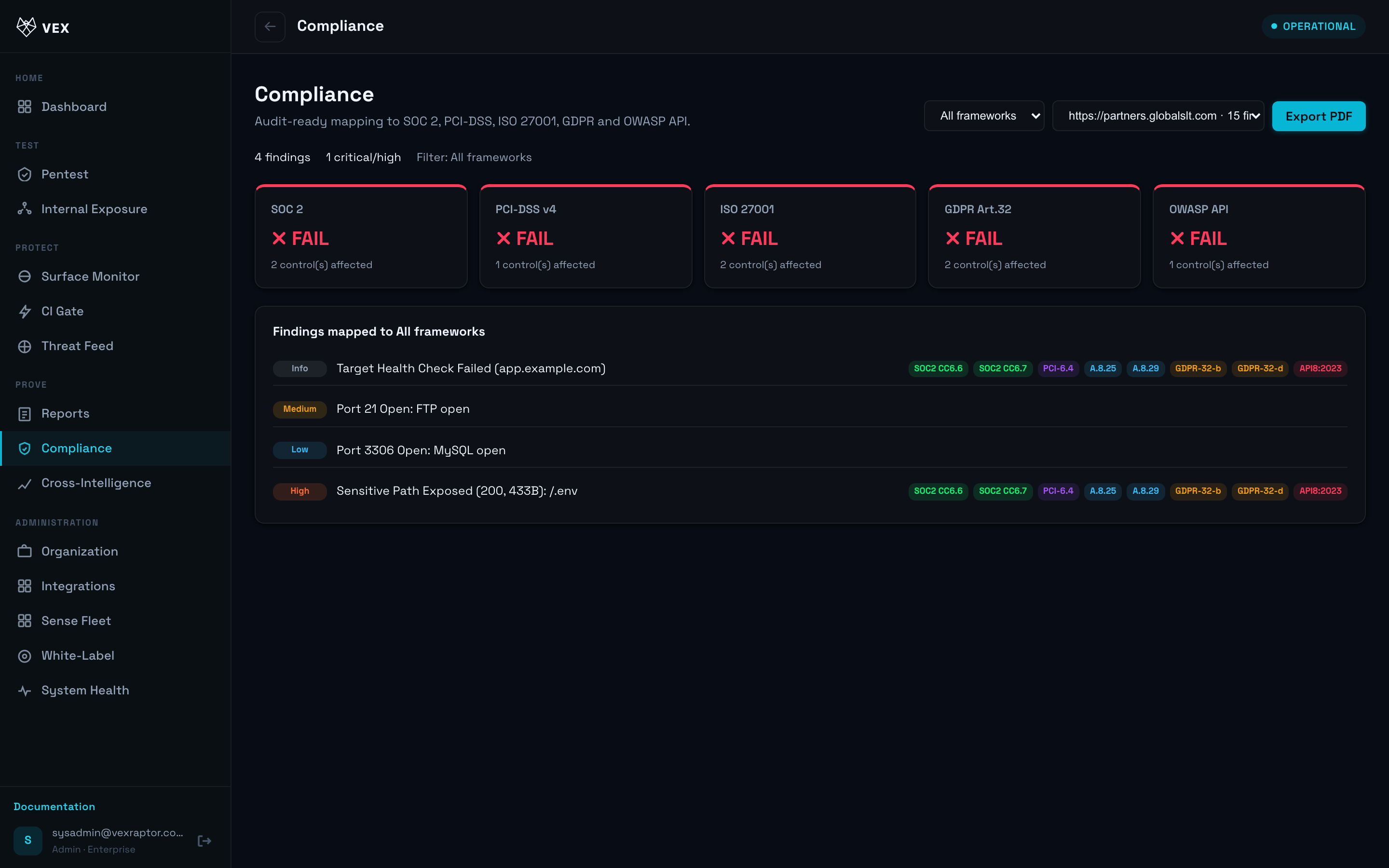Click the Medium severity badge

click(300, 409)
